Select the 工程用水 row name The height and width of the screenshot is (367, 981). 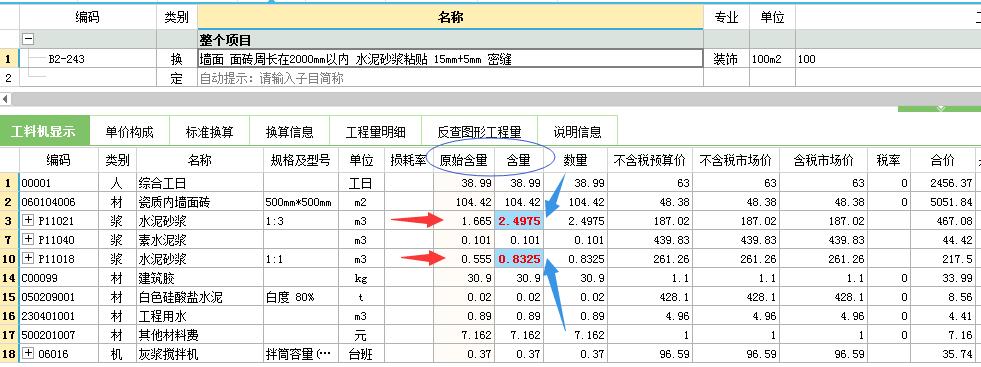[200, 316]
